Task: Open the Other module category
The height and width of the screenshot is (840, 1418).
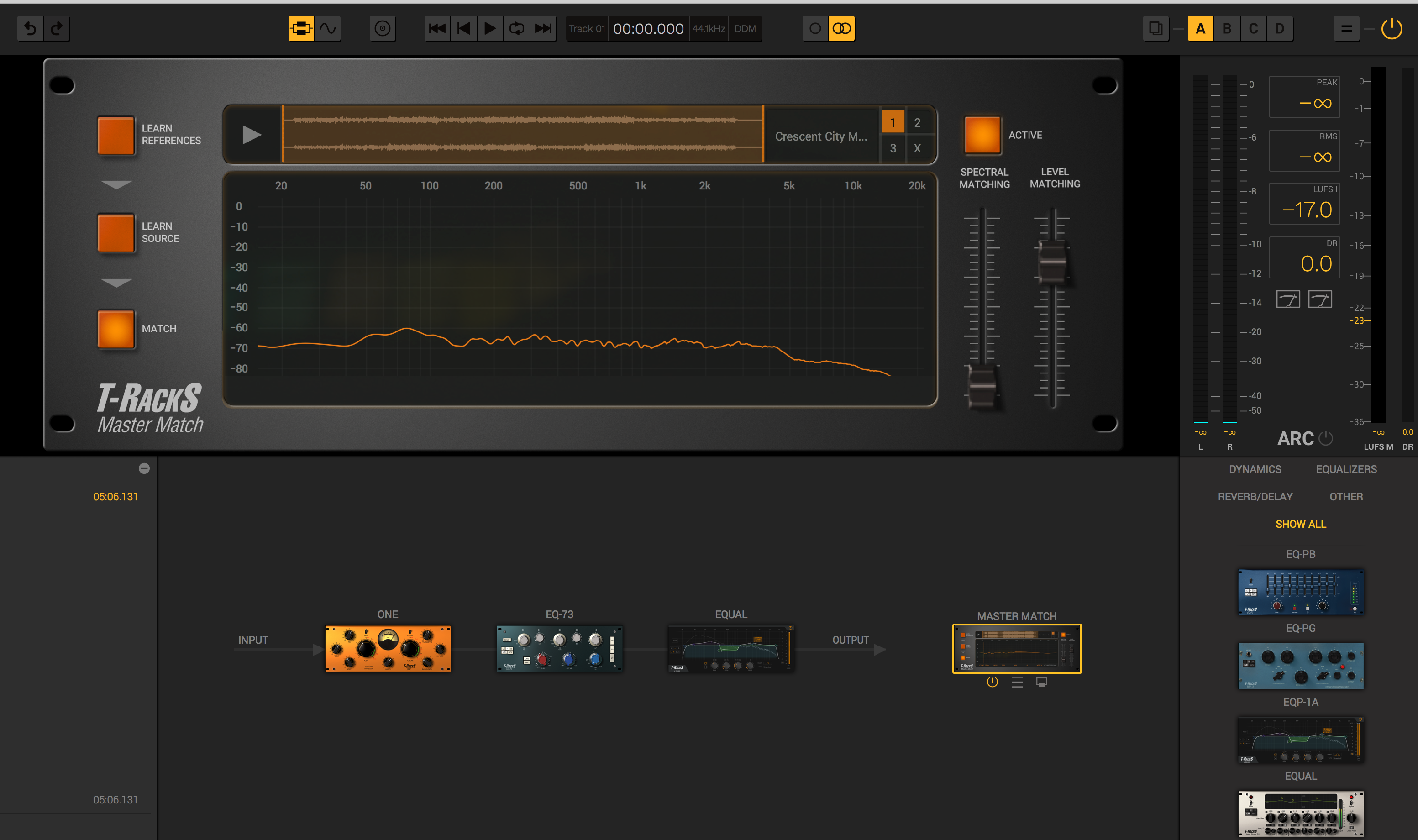Action: [x=1346, y=496]
